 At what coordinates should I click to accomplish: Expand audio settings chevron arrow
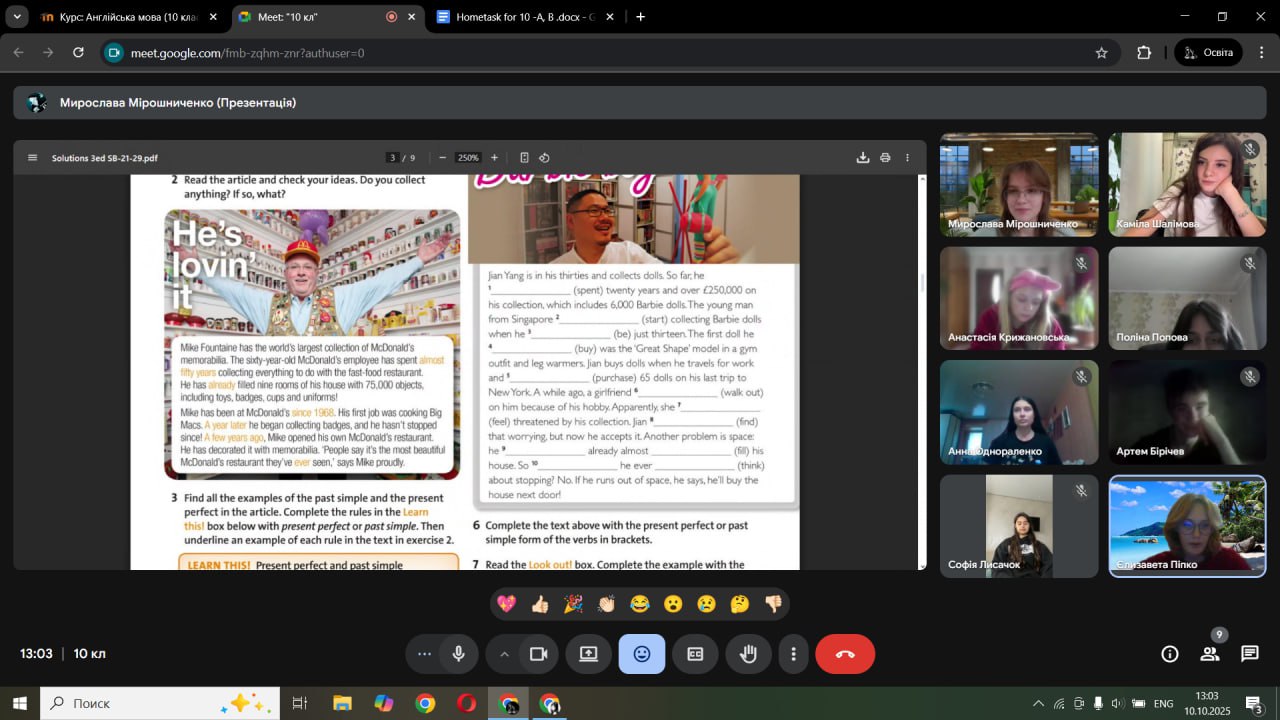coord(504,654)
